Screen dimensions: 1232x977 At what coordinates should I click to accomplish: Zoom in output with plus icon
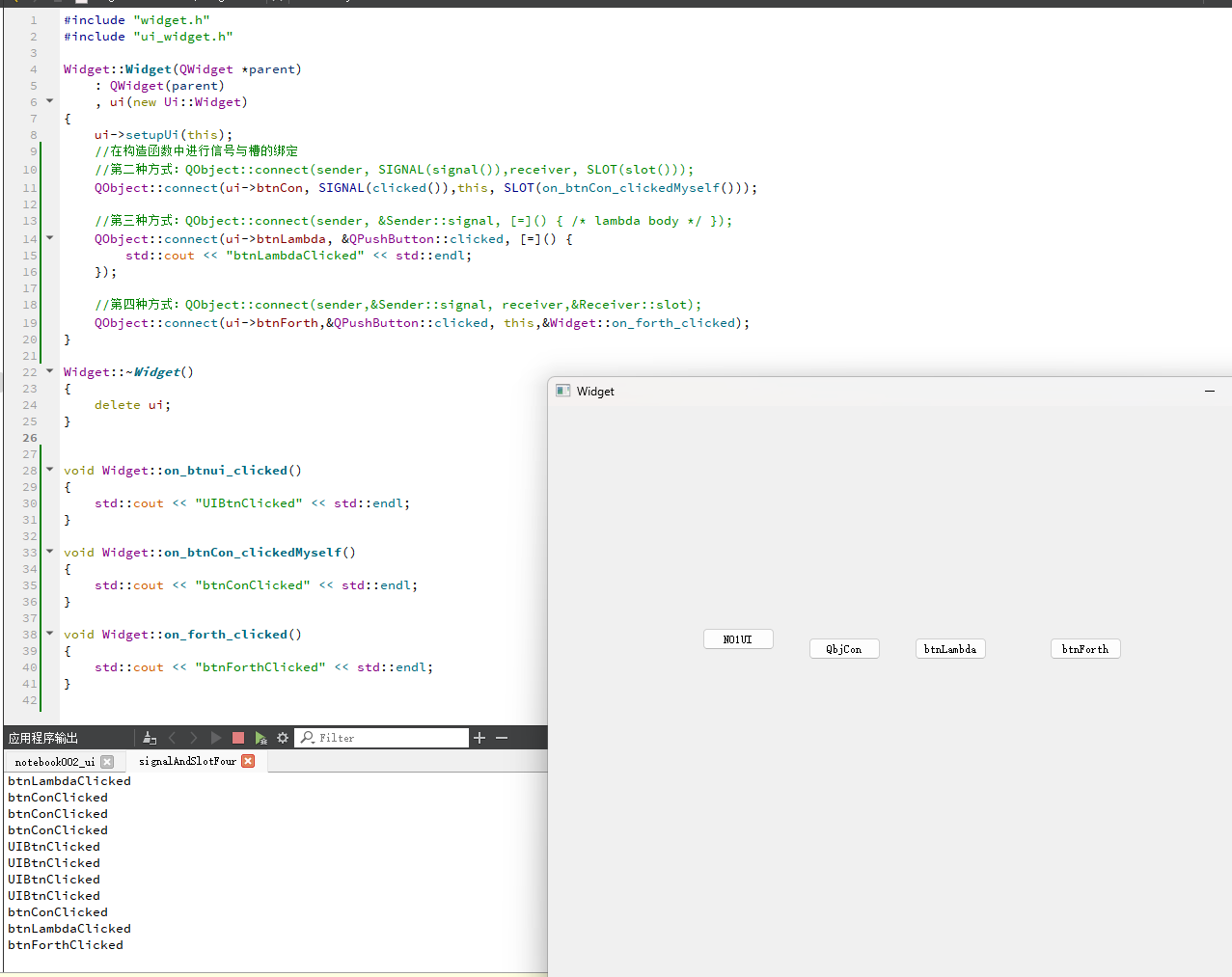pos(479,738)
